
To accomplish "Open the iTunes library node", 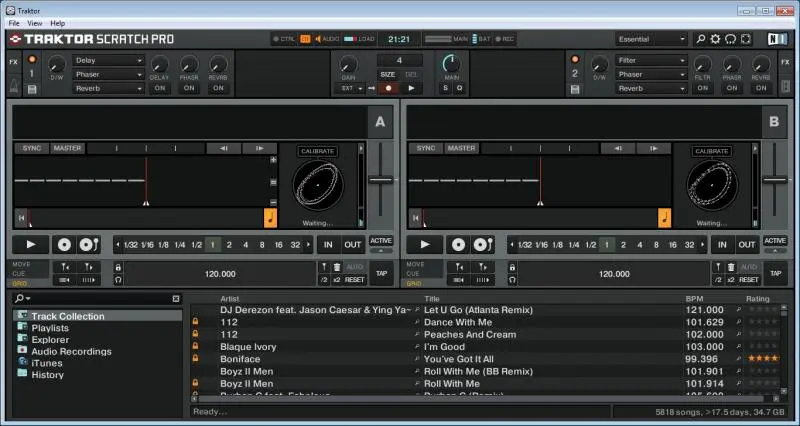I will click(x=46, y=363).
